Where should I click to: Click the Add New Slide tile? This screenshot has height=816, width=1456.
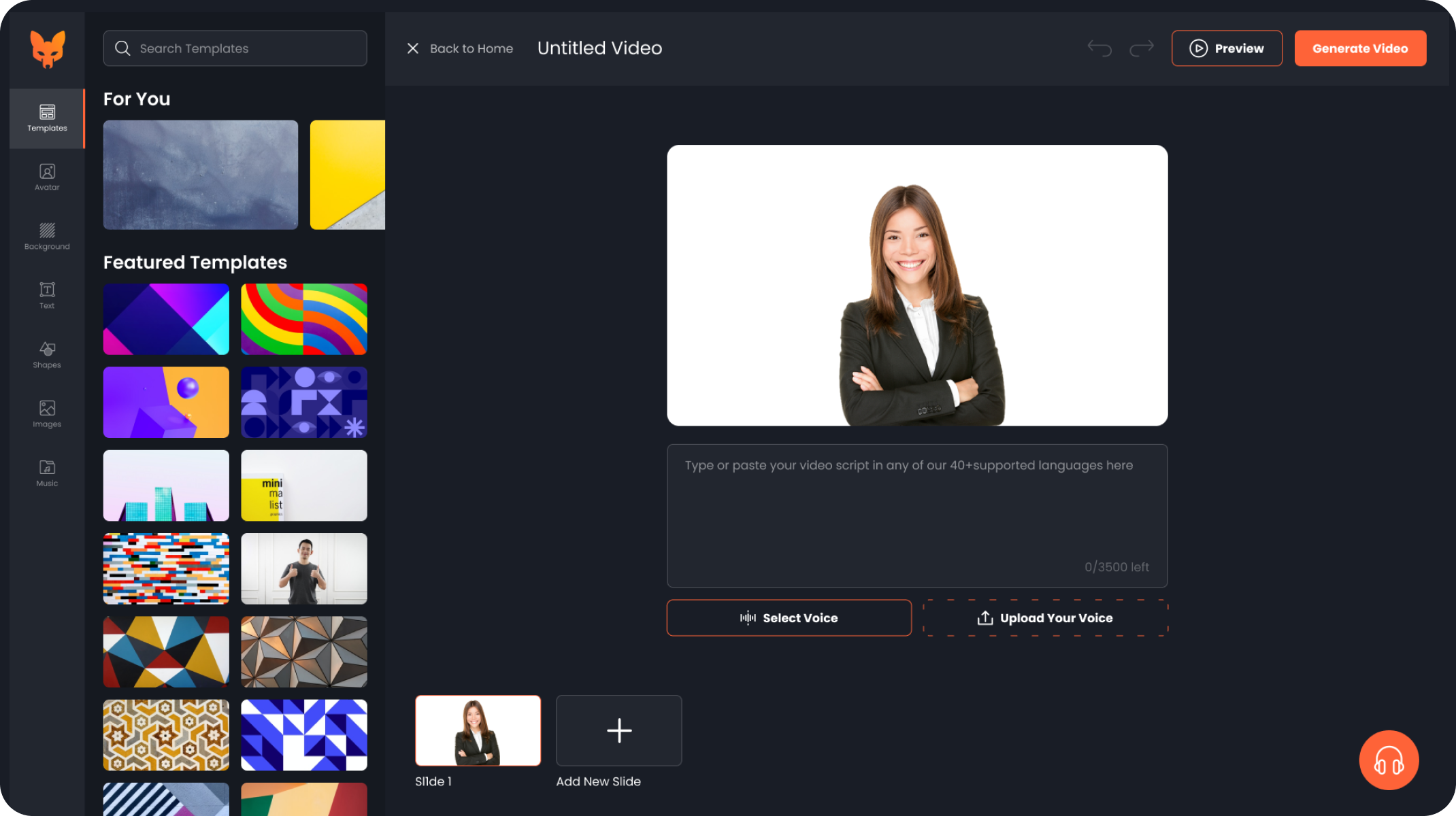tap(618, 730)
